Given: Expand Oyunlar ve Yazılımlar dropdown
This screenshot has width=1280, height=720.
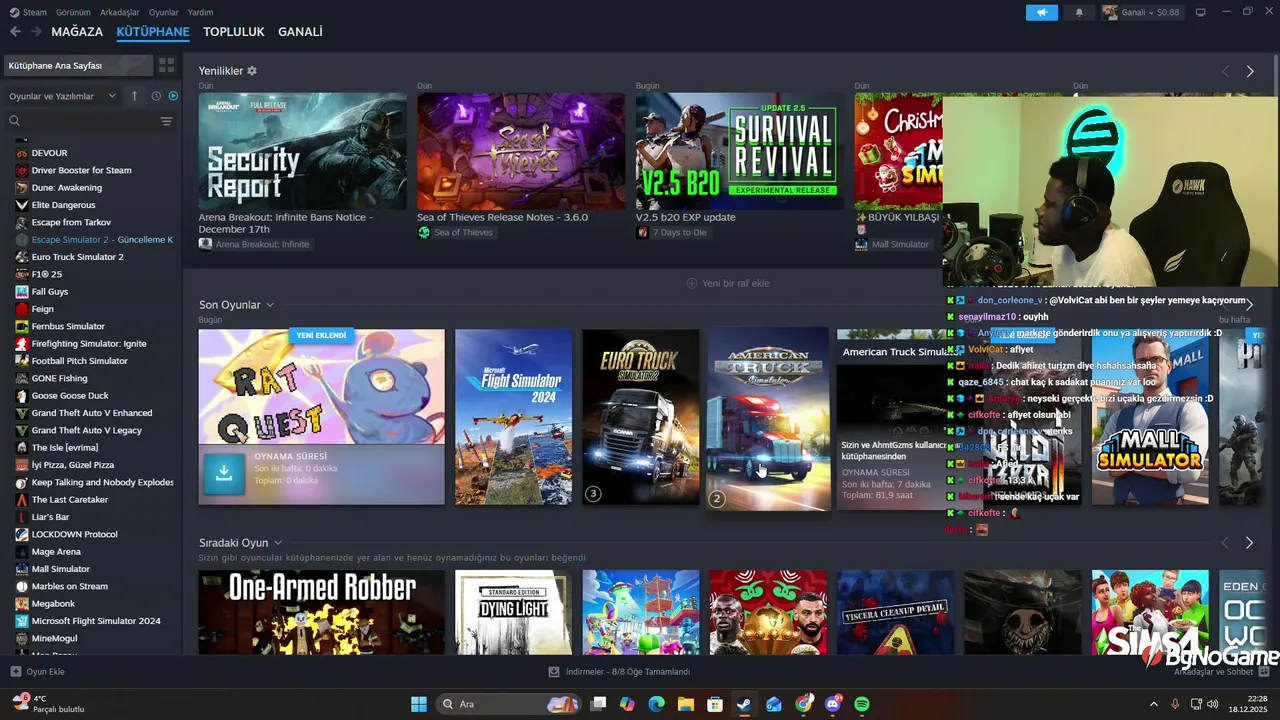Looking at the screenshot, I should click(x=63, y=96).
